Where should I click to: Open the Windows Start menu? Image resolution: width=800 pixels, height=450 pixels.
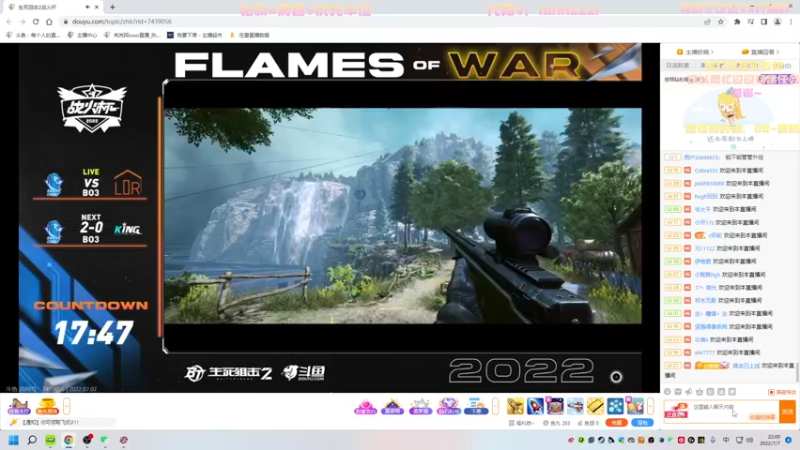click(14, 440)
